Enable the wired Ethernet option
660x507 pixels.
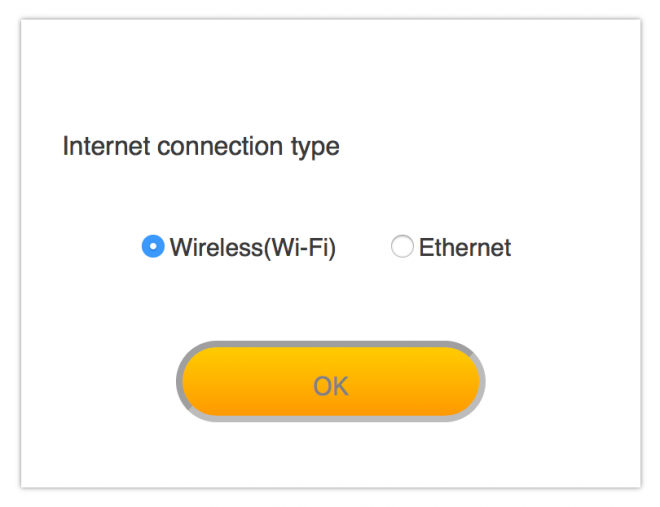[x=402, y=247]
